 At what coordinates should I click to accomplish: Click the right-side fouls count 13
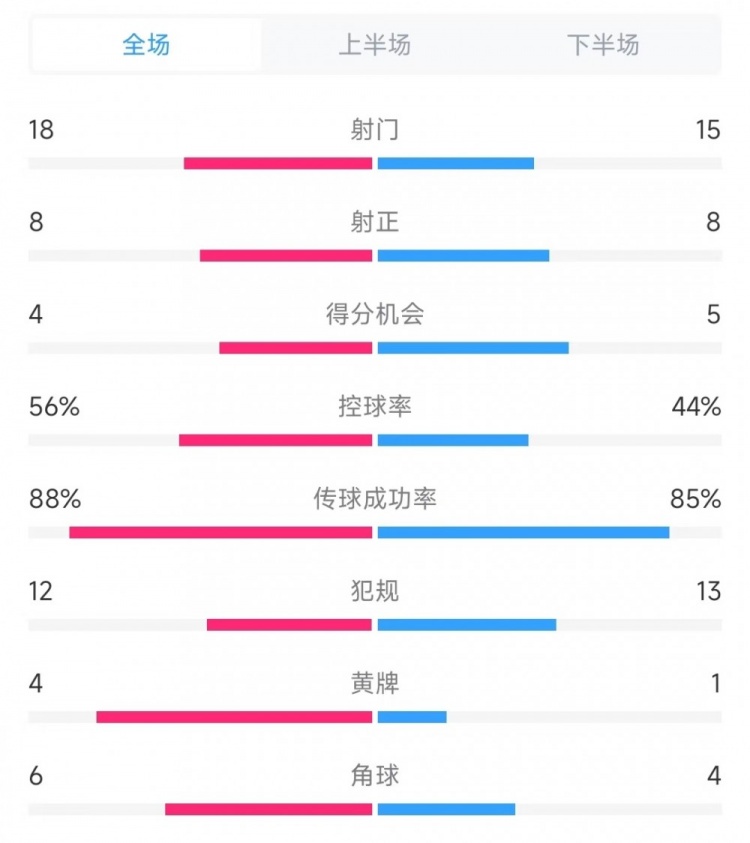pos(709,591)
